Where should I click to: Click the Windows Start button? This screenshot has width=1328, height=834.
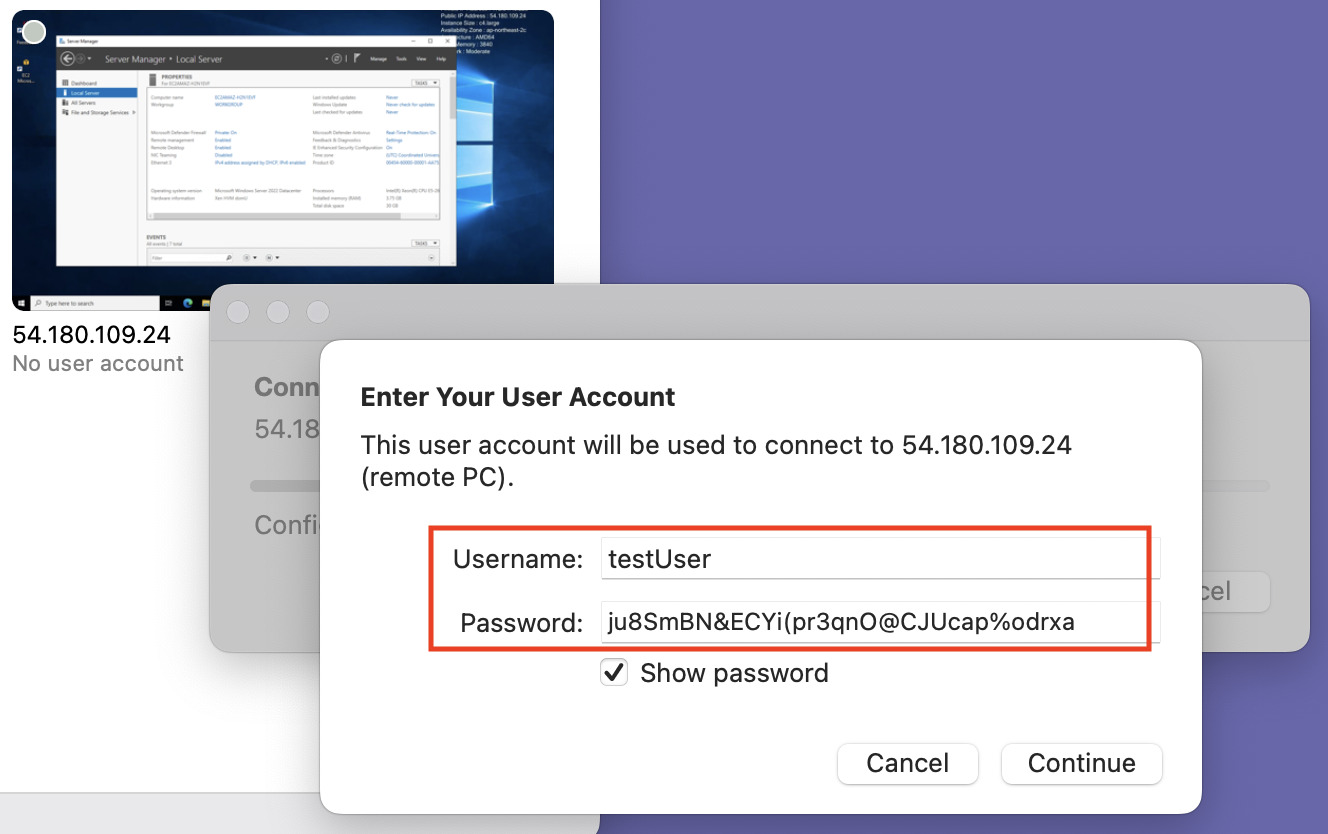click(x=21, y=303)
